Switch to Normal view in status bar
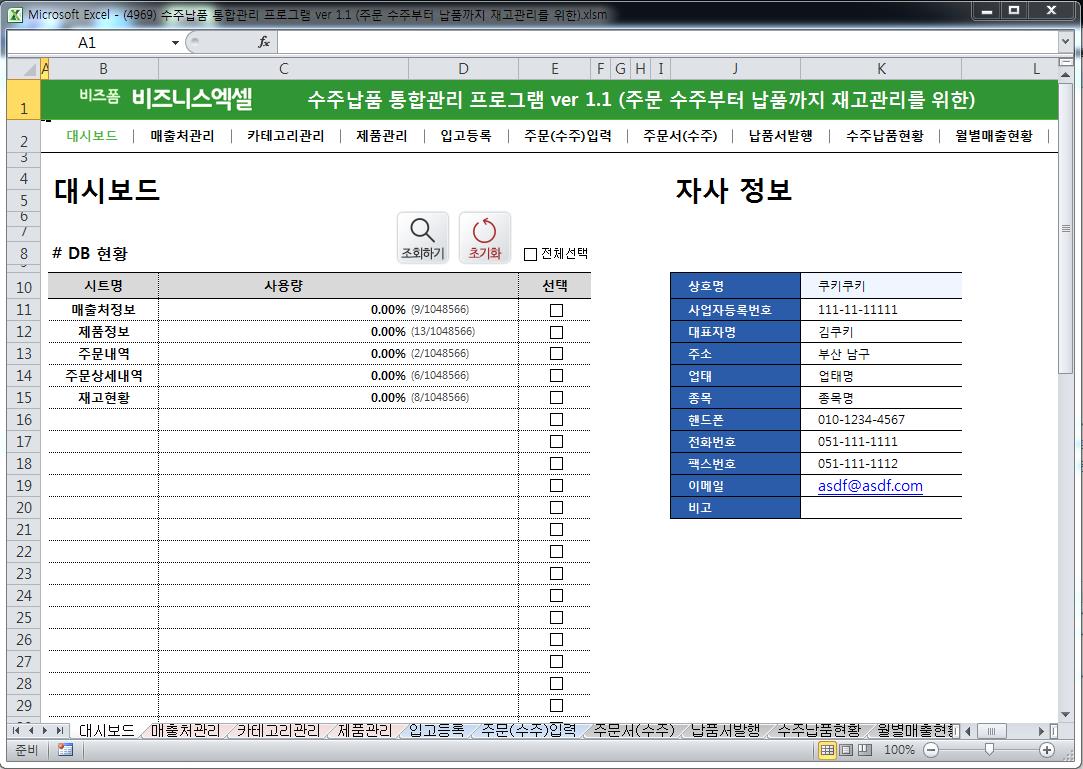 pyautogui.click(x=828, y=750)
